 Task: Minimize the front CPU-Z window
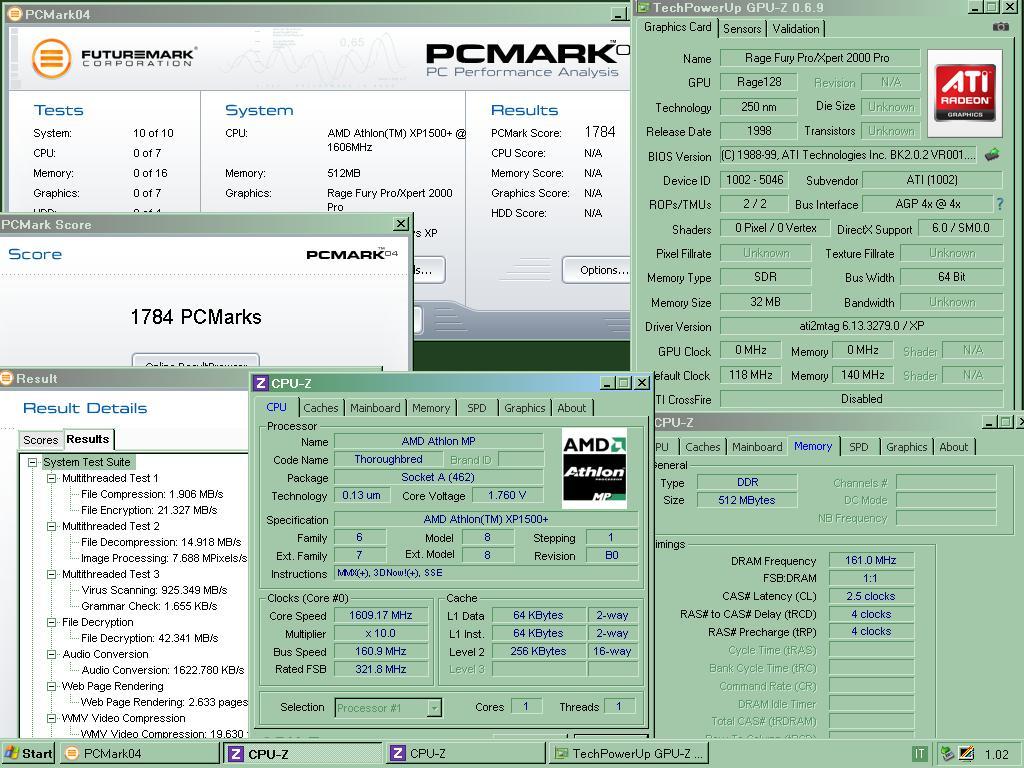[606, 383]
